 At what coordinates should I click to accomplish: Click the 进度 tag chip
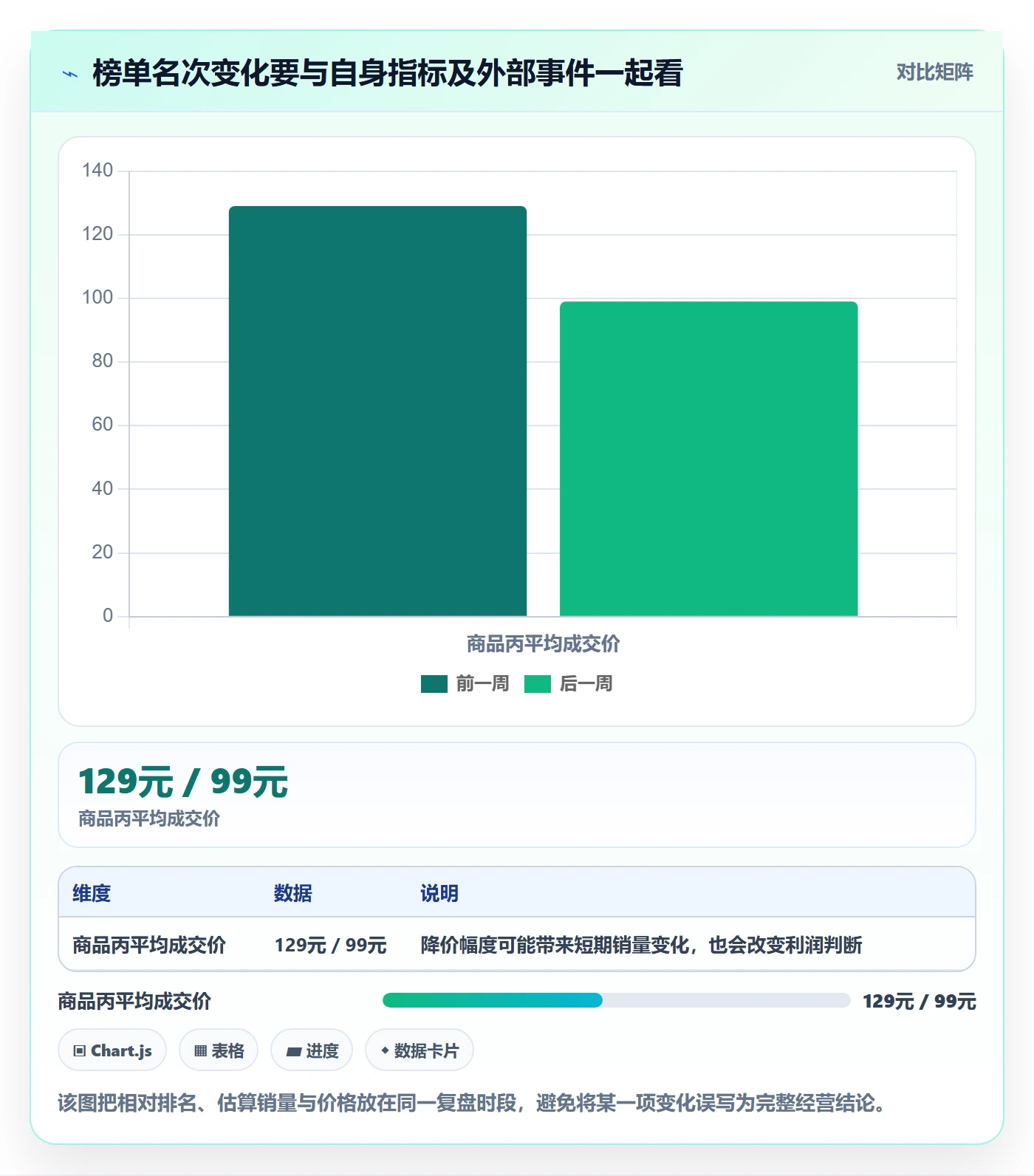point(312,1050)
